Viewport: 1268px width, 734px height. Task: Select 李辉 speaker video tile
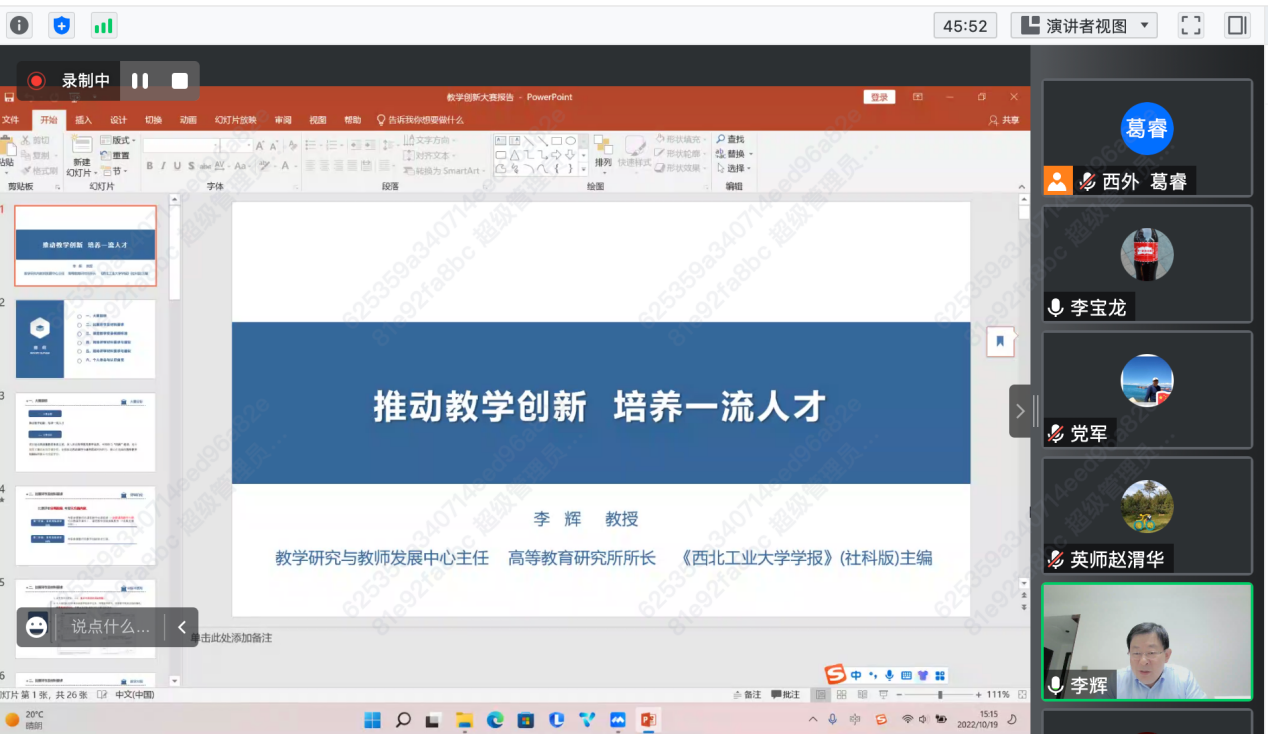click(1147, 641)
